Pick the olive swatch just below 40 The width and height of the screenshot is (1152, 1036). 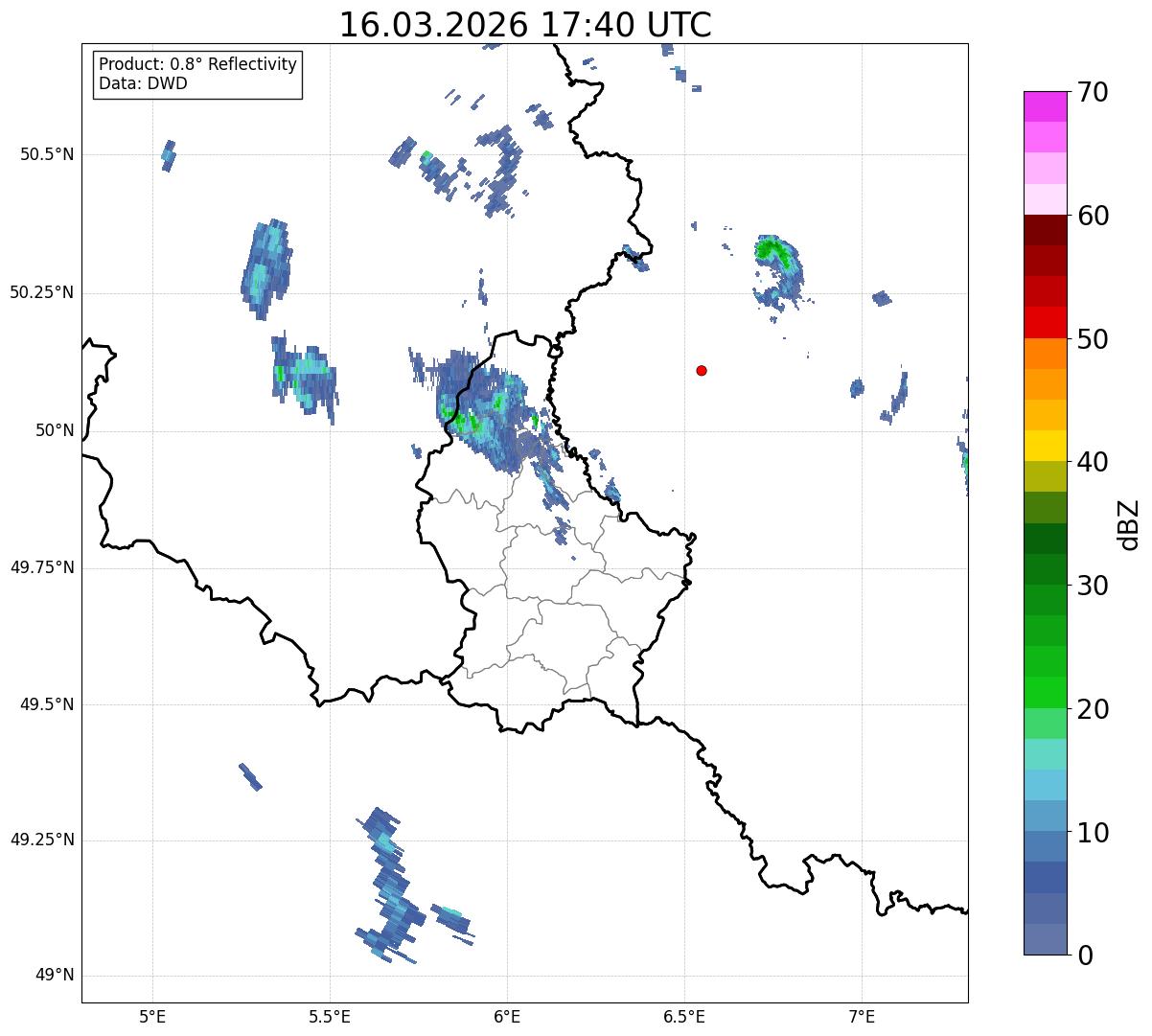coord(1045,476)
